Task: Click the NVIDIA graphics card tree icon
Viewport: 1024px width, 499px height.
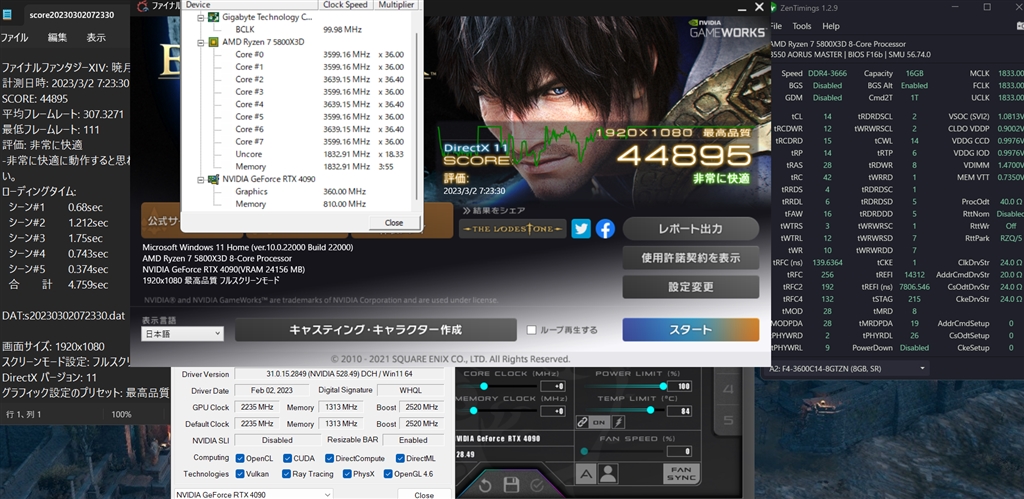Action: point(213,179)
